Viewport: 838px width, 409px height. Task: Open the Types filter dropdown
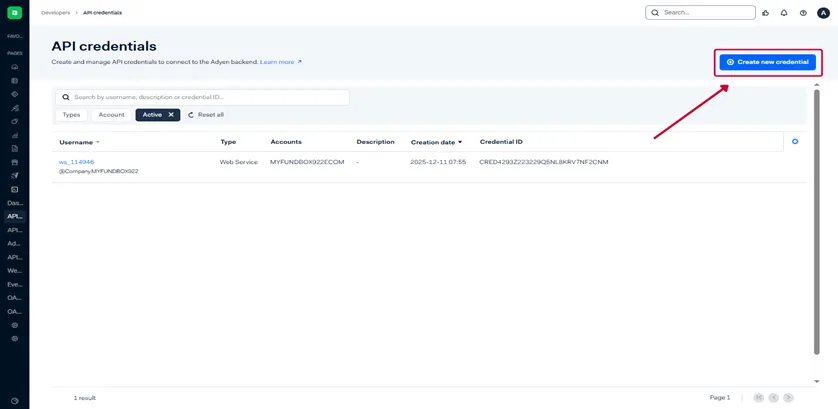point(71,114)
